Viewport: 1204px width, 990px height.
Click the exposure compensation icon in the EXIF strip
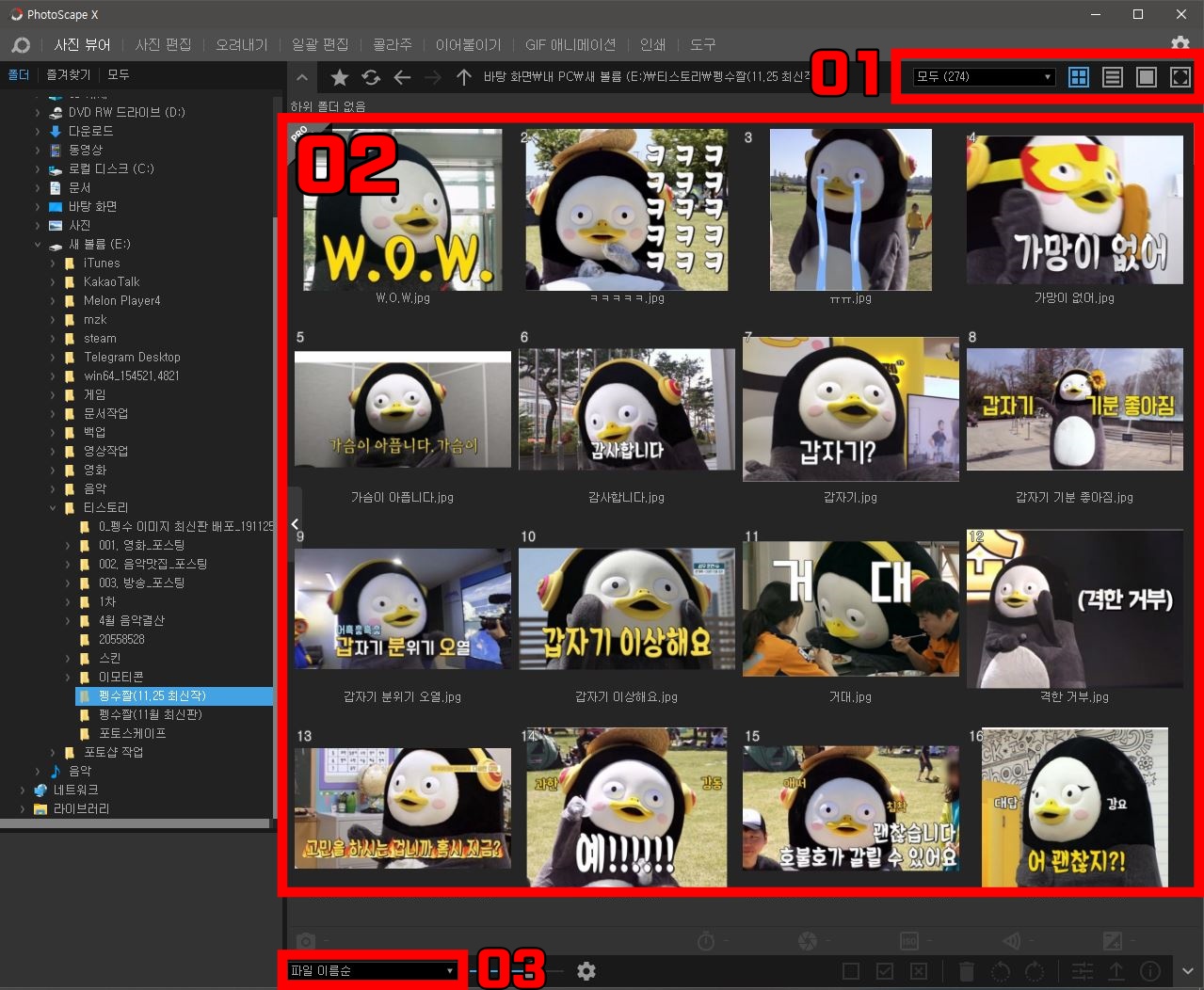(x=1113, y=940)
